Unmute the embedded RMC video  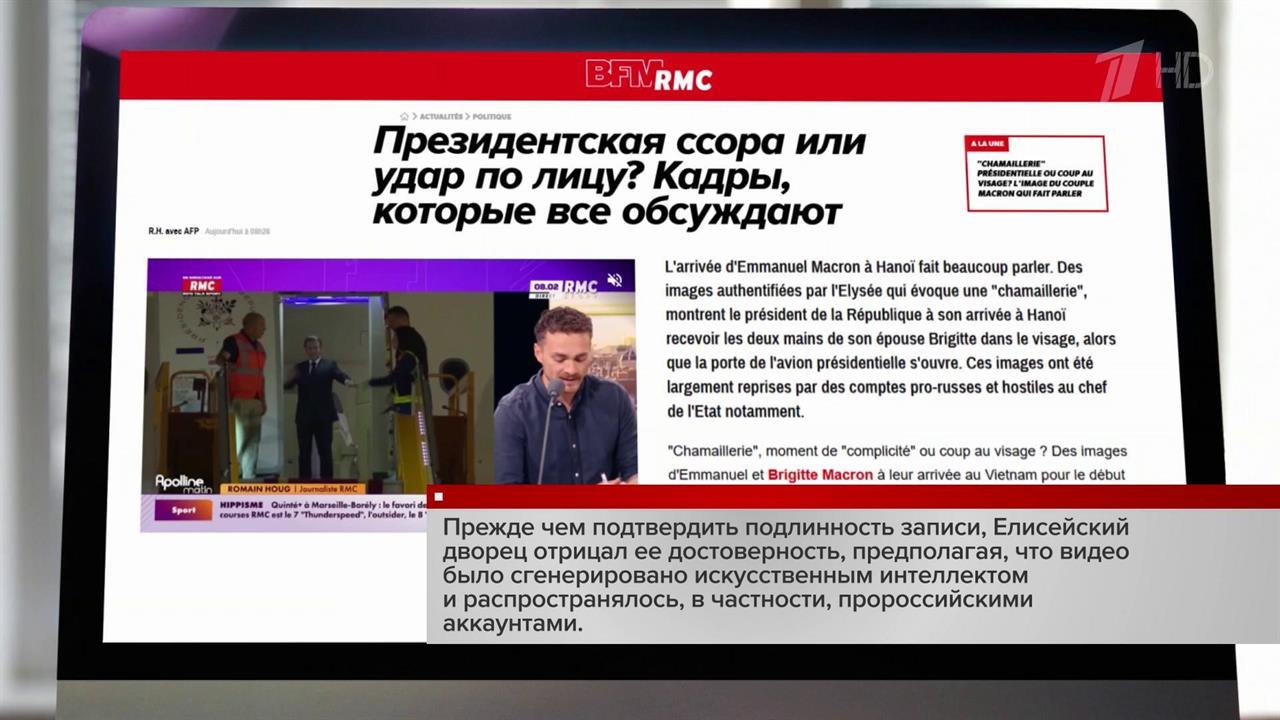click(616, 280)
